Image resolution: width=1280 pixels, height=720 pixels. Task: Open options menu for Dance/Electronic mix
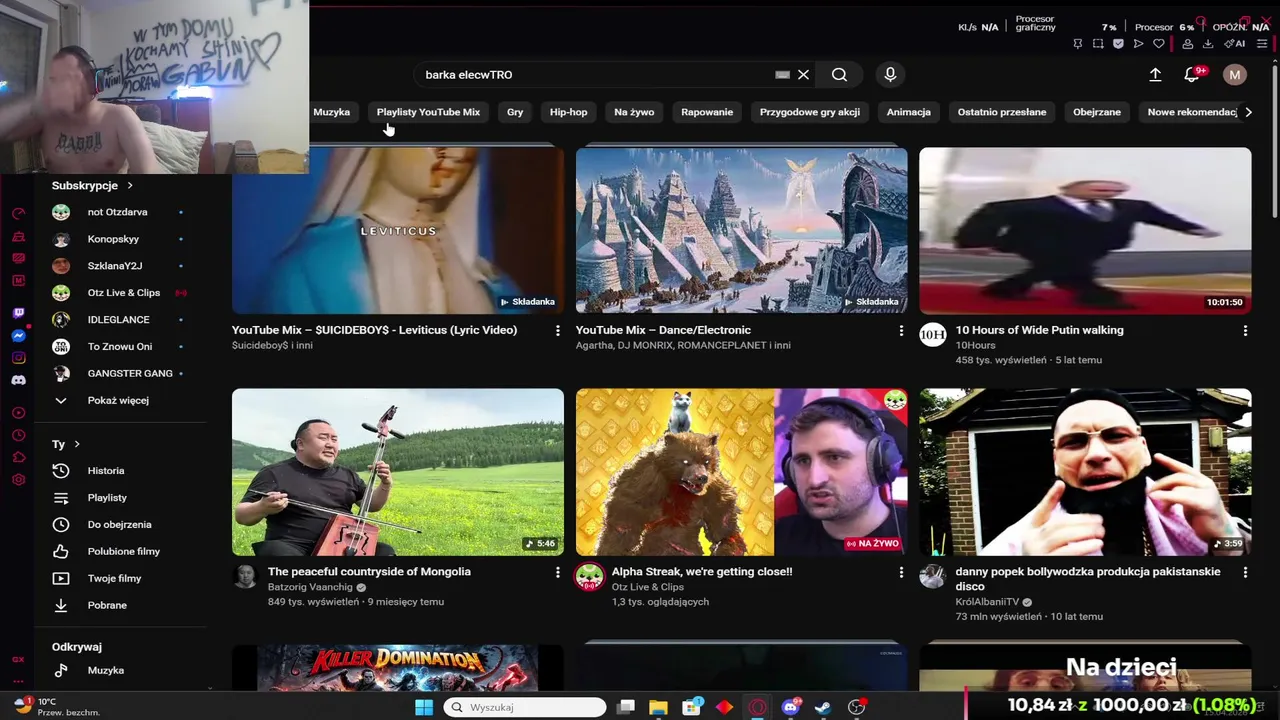901,331
